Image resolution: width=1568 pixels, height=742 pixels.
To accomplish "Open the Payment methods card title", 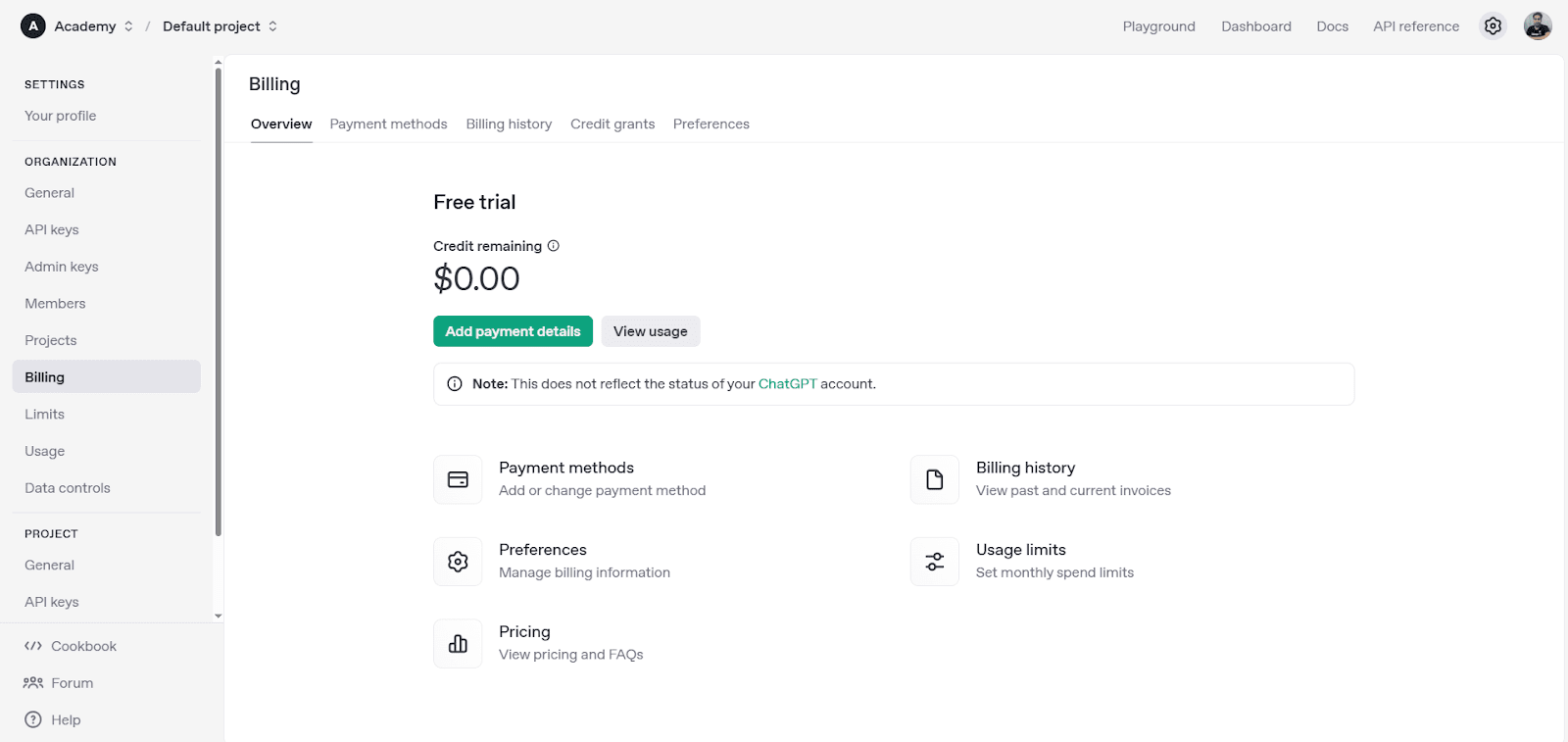I will (x=566, y=468).
